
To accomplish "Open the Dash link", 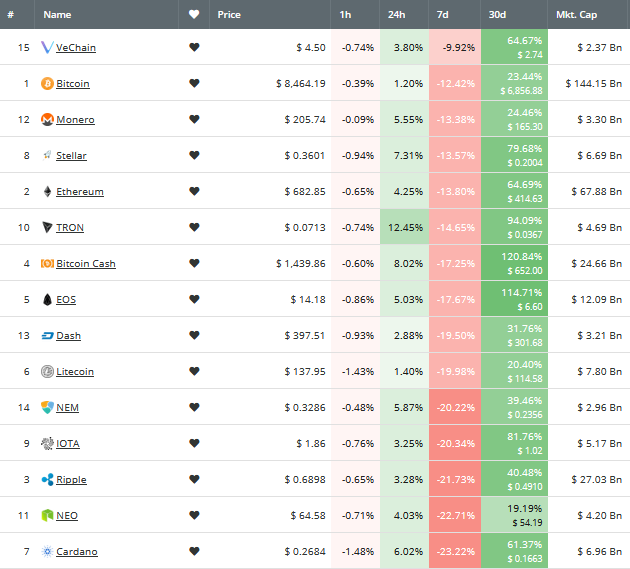I will 68,336.
